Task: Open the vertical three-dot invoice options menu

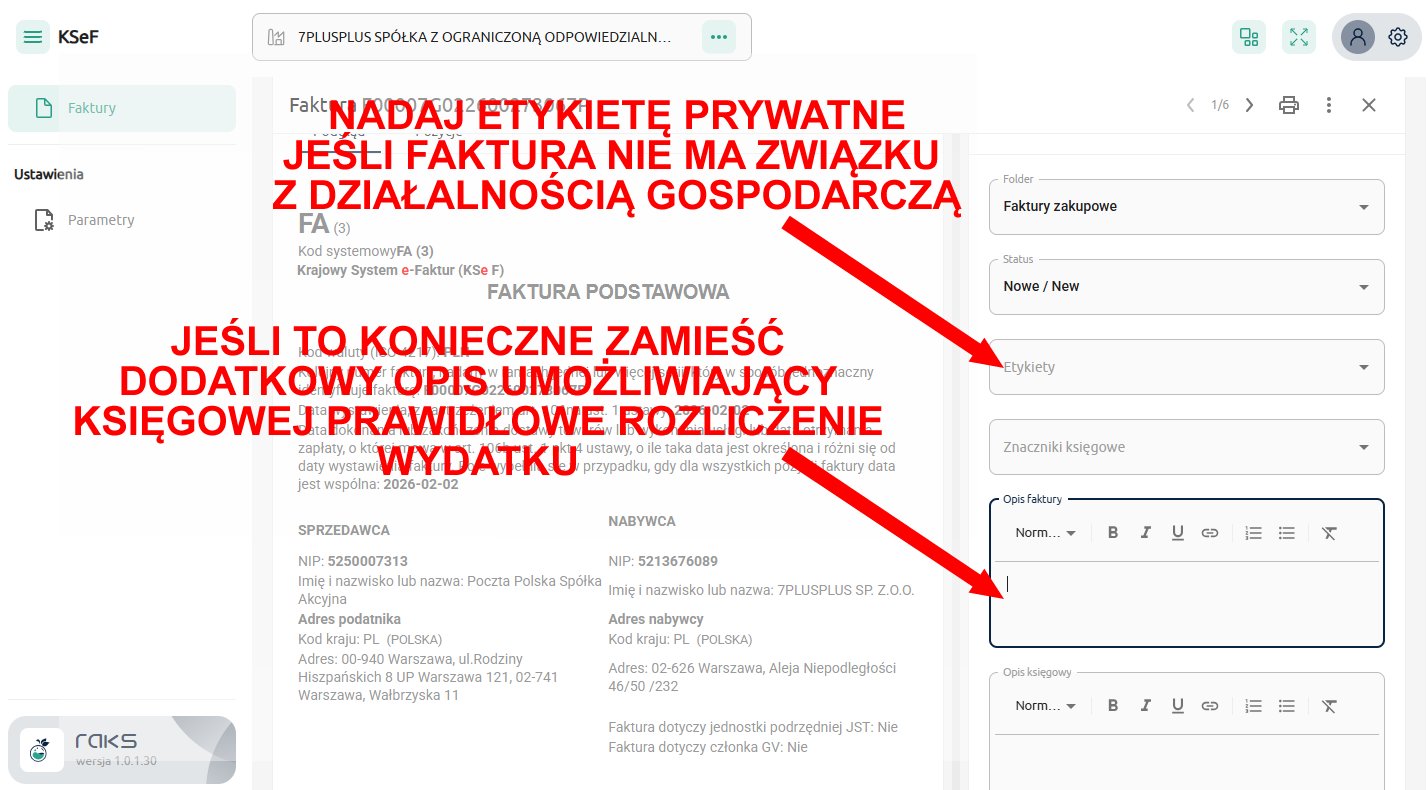Action: coord(1329,105)
